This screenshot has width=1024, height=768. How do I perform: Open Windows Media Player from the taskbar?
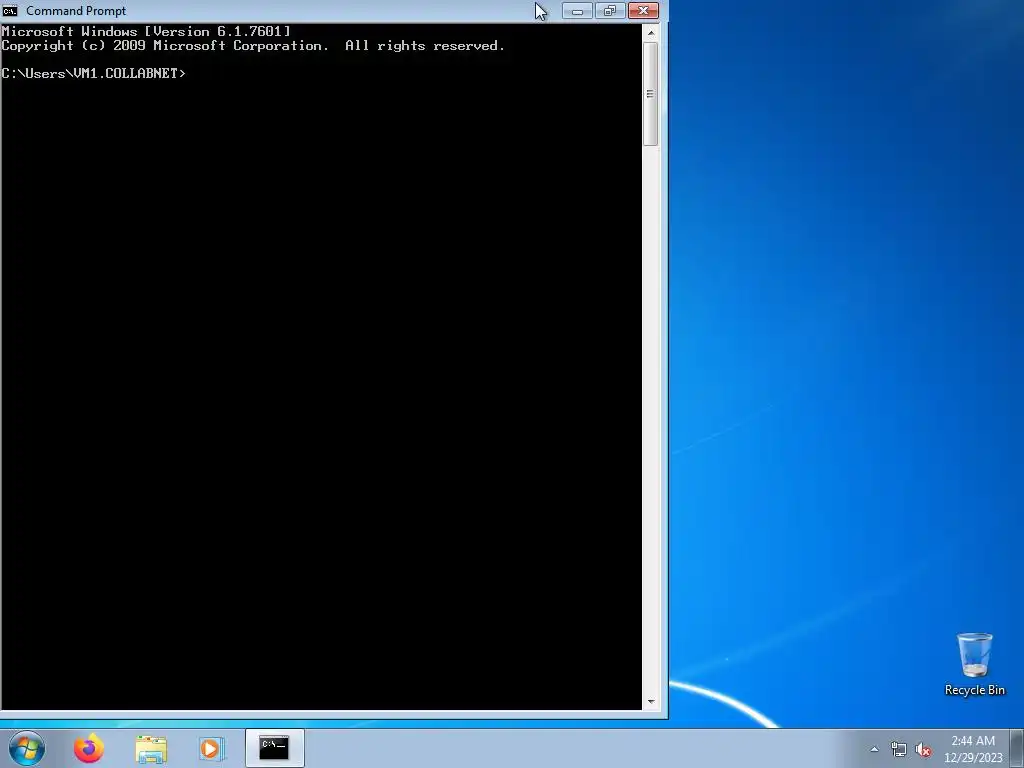click(x=211, y=748)
